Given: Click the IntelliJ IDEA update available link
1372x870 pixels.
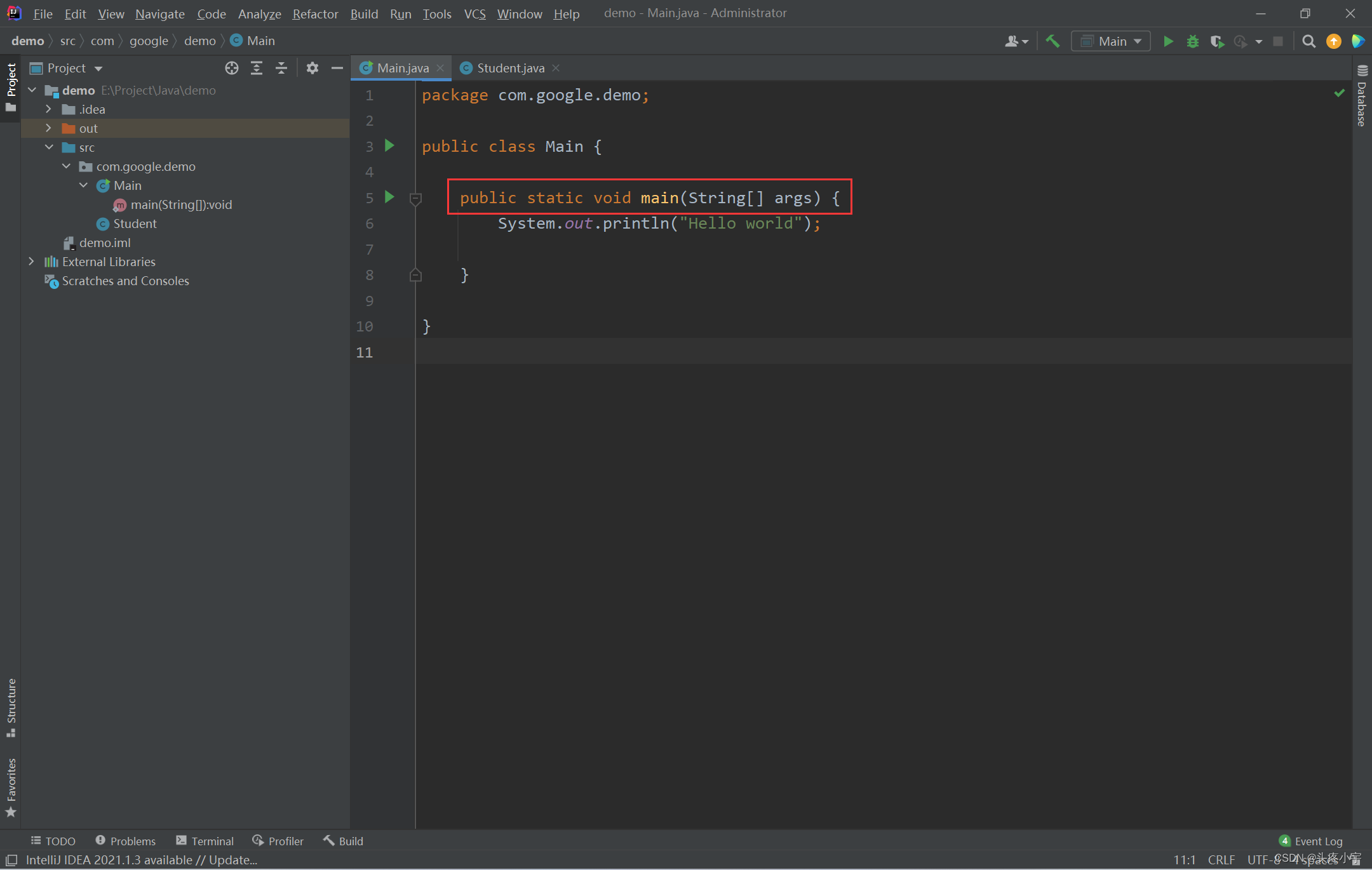Looking at the screenshot, I should point(140,860).
